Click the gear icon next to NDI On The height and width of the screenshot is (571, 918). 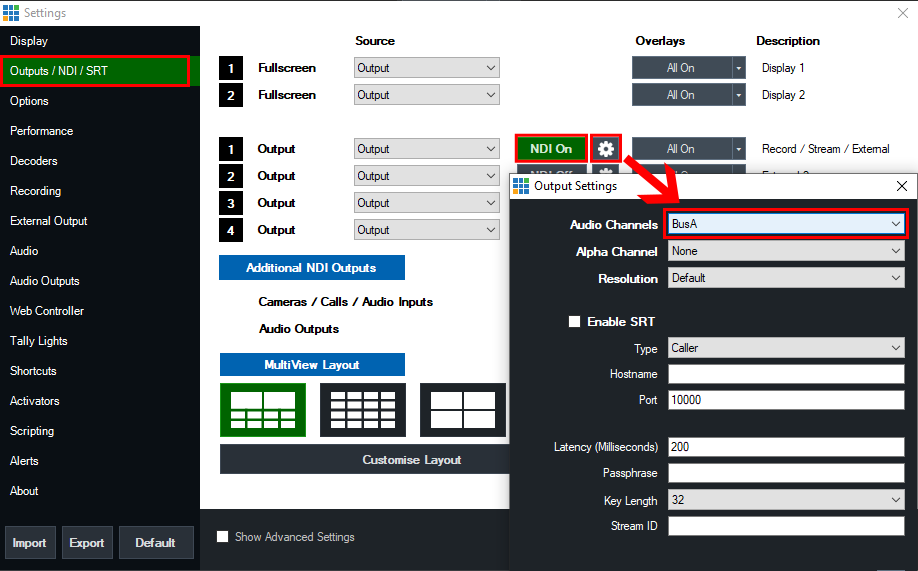coord(605,149)
